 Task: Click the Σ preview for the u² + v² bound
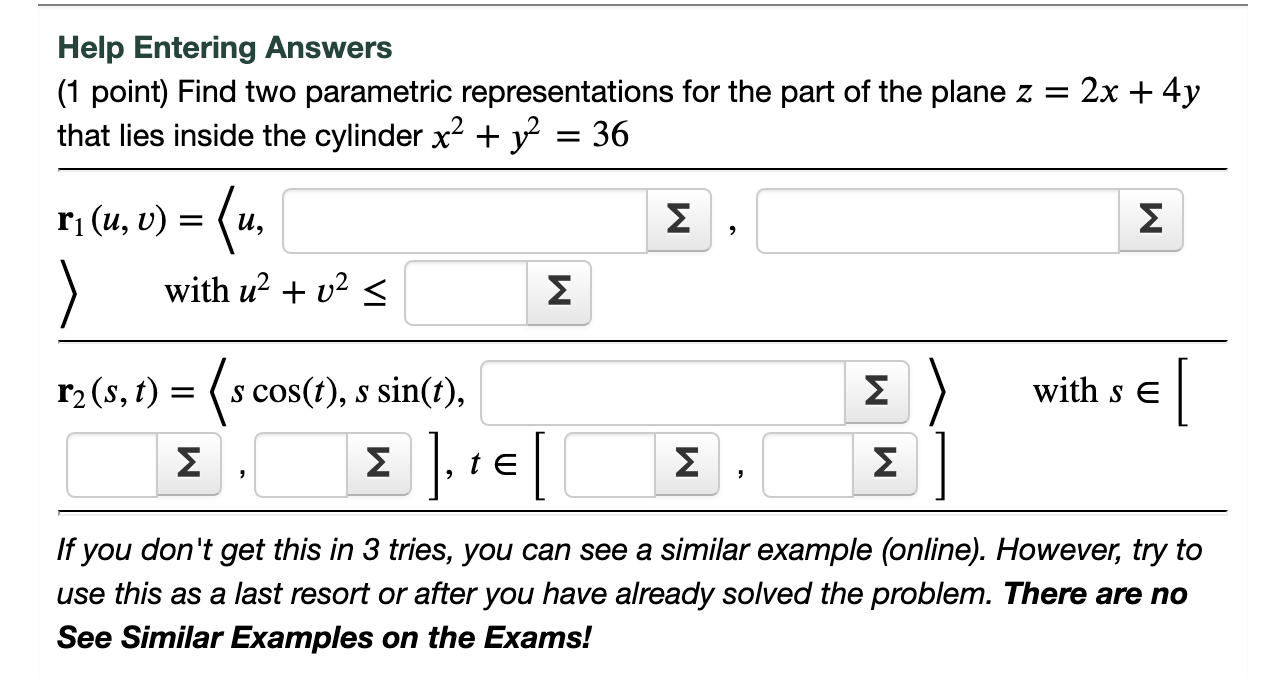pos(560,292)
